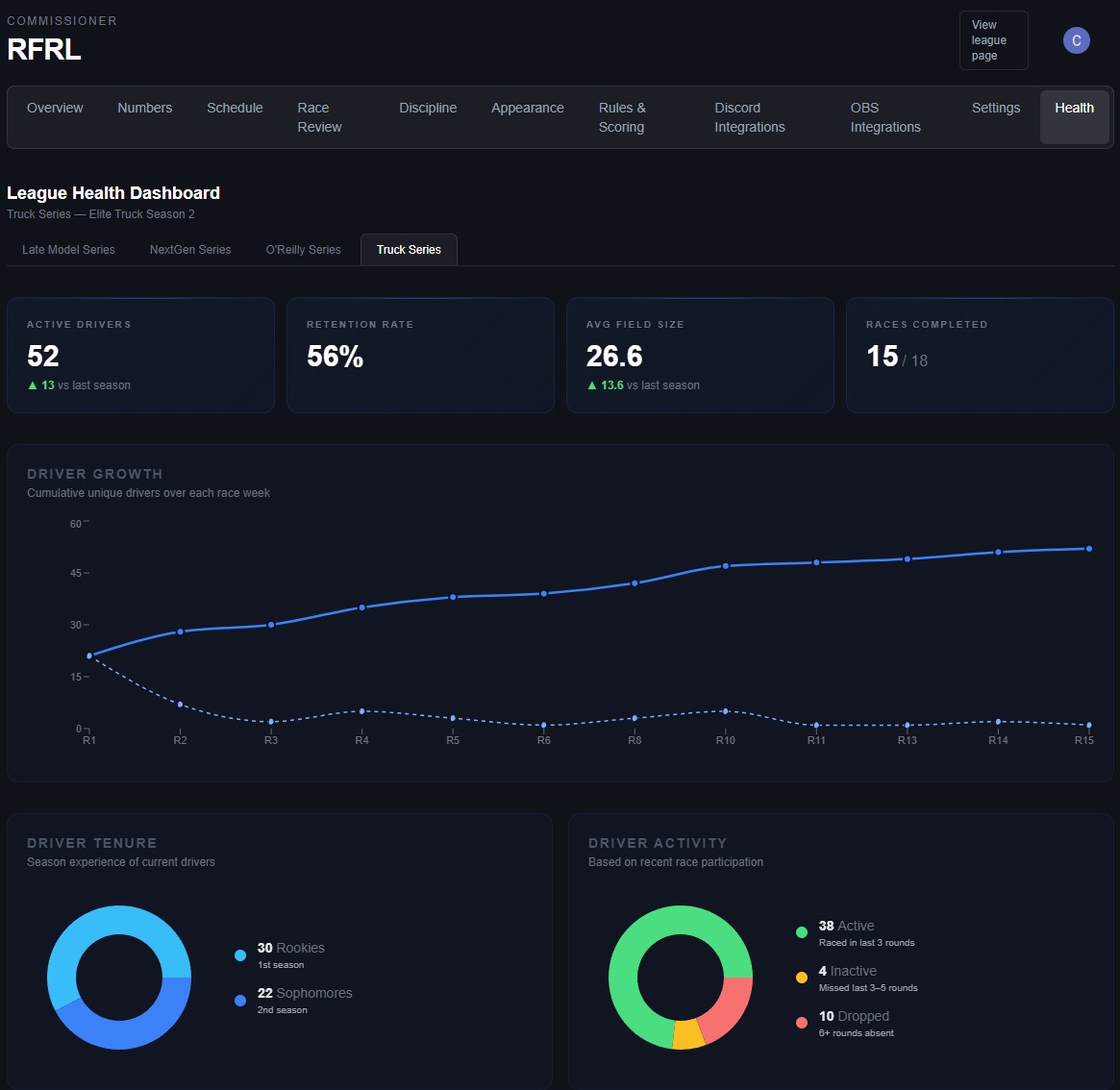Click the '22 Sophomores' legend label
Viewport: 1120px width, 1090px height.
(305, 993)
